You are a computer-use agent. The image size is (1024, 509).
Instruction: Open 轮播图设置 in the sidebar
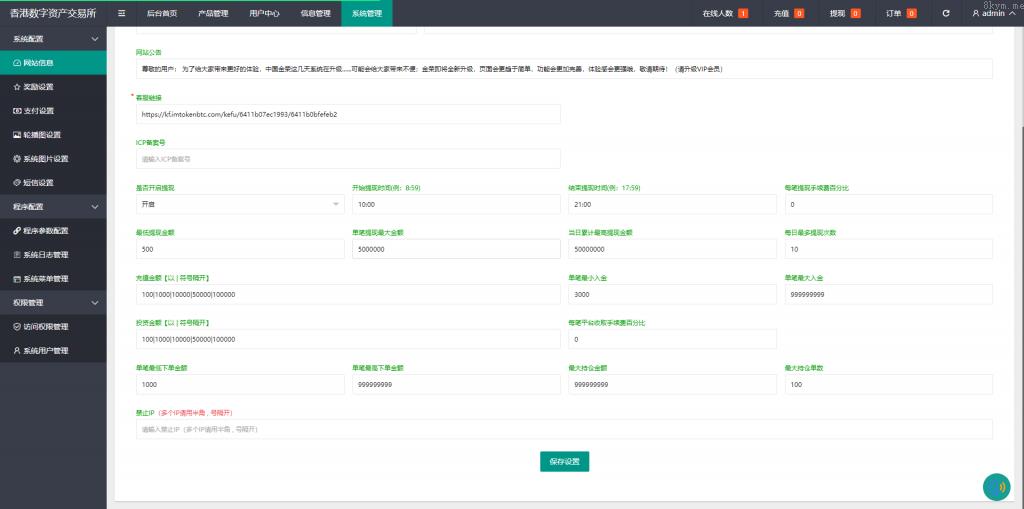[42, 135]
